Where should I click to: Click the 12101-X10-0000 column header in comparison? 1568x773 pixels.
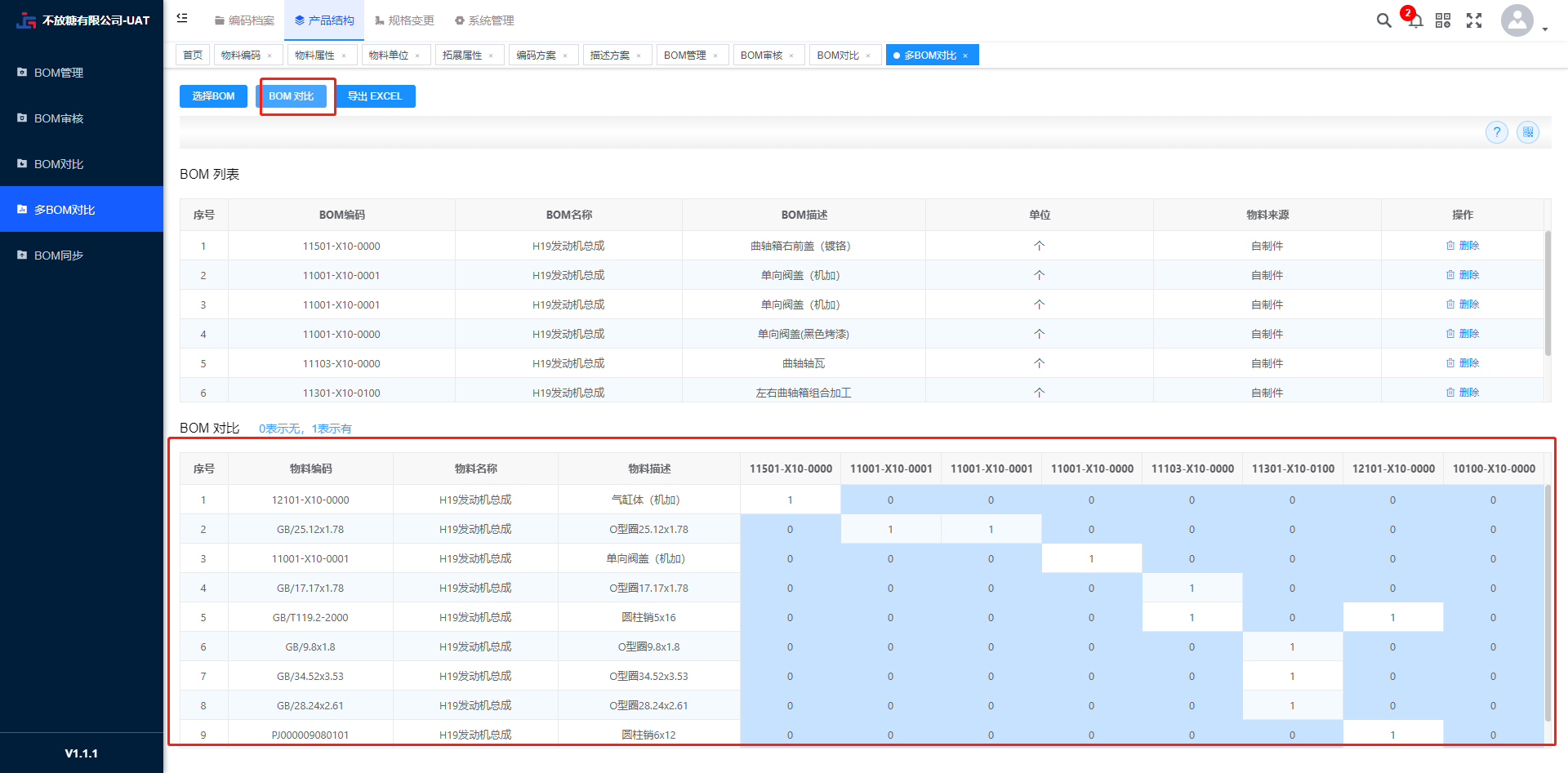(1393, 469)
